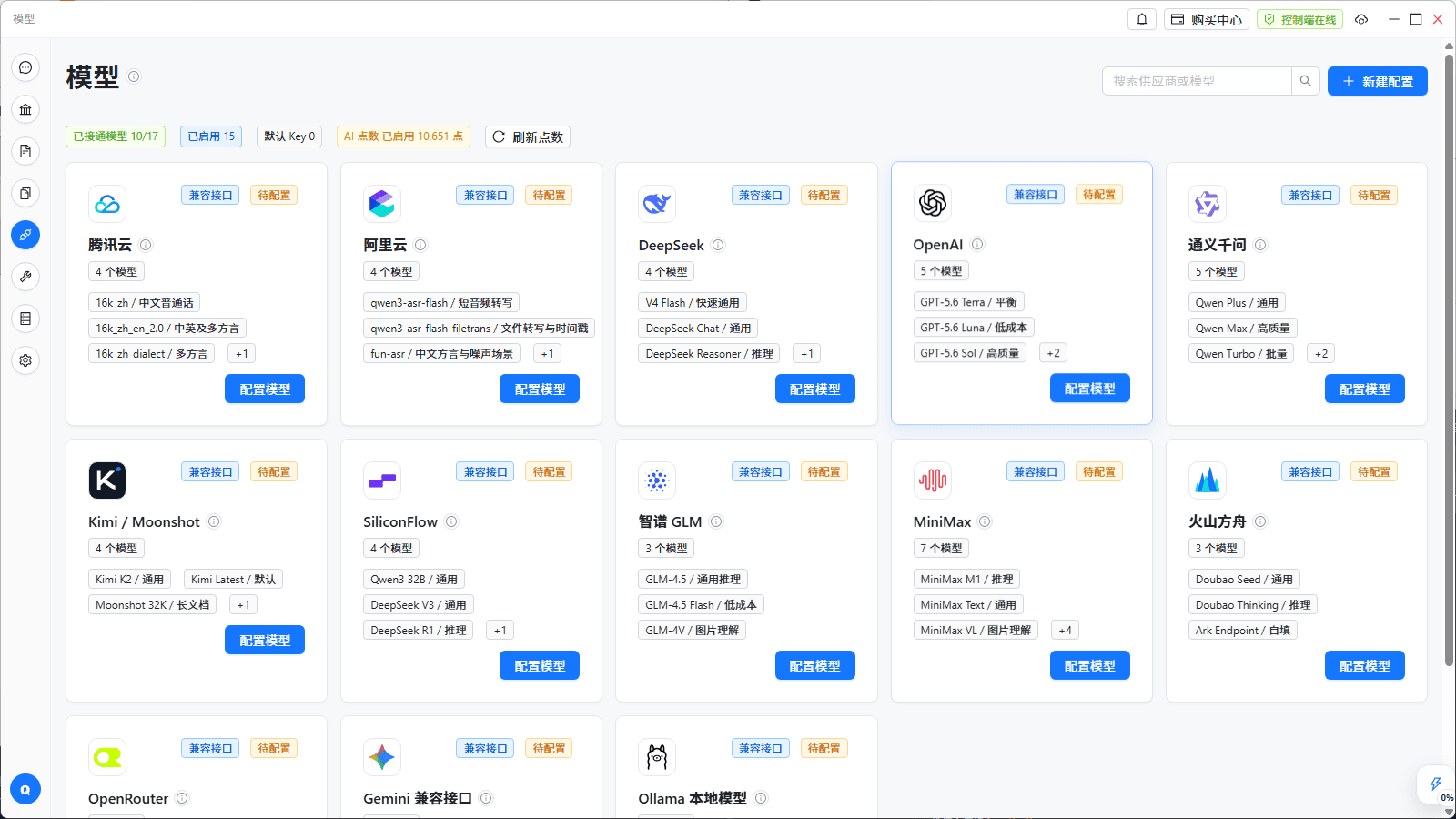Click the info icon beside OpenAI
1456x819 pixels.
977,244
